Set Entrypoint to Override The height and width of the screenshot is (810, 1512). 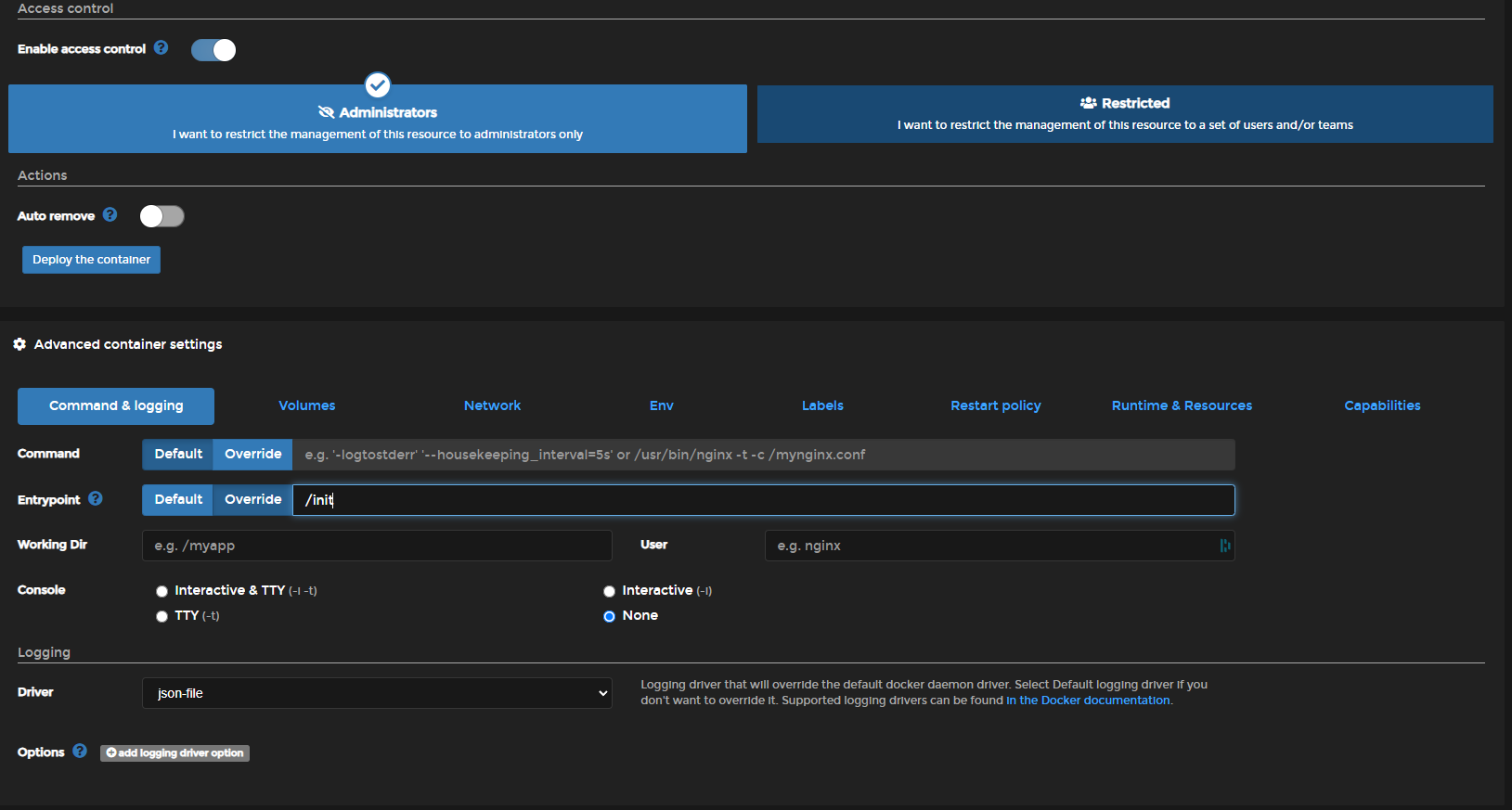point(252,500)
